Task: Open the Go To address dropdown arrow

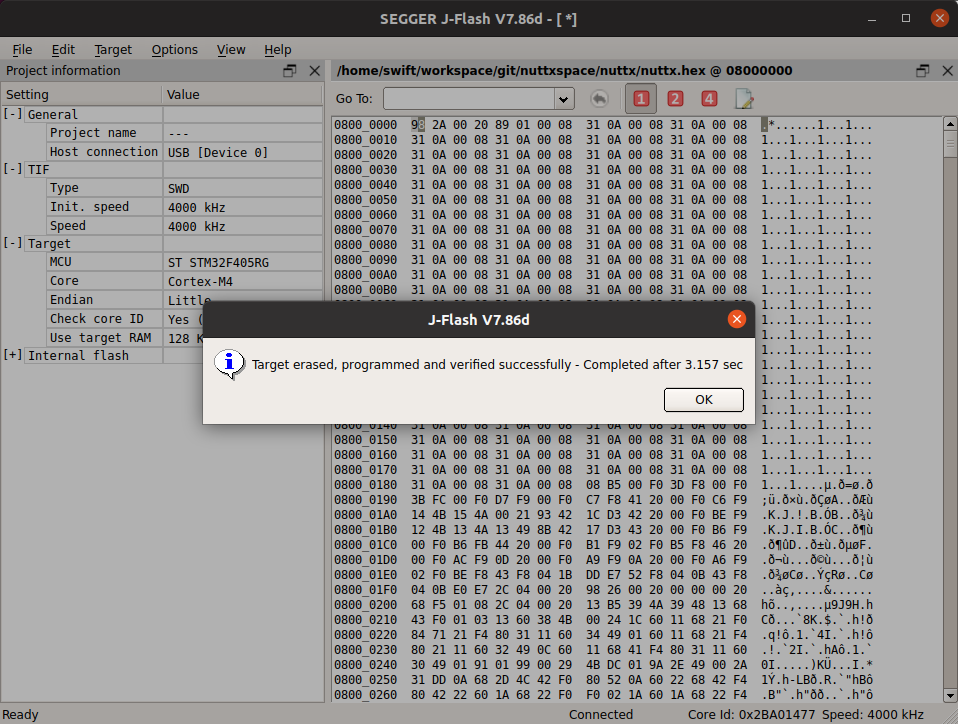Action: [563, 99]
